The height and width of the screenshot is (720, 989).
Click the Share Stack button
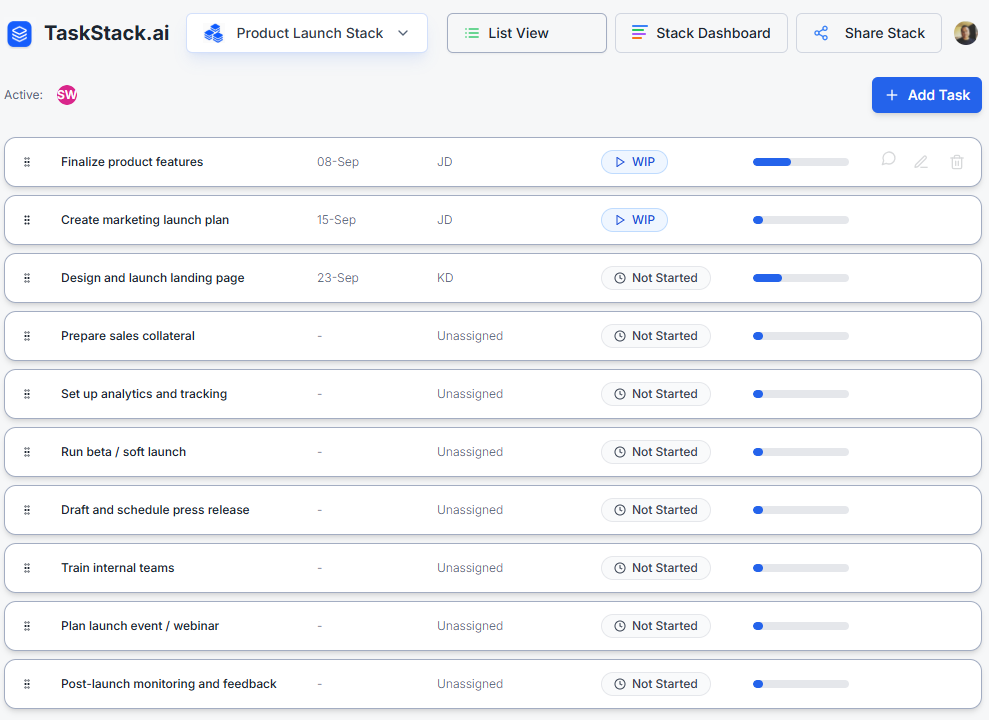coord(868,33)
